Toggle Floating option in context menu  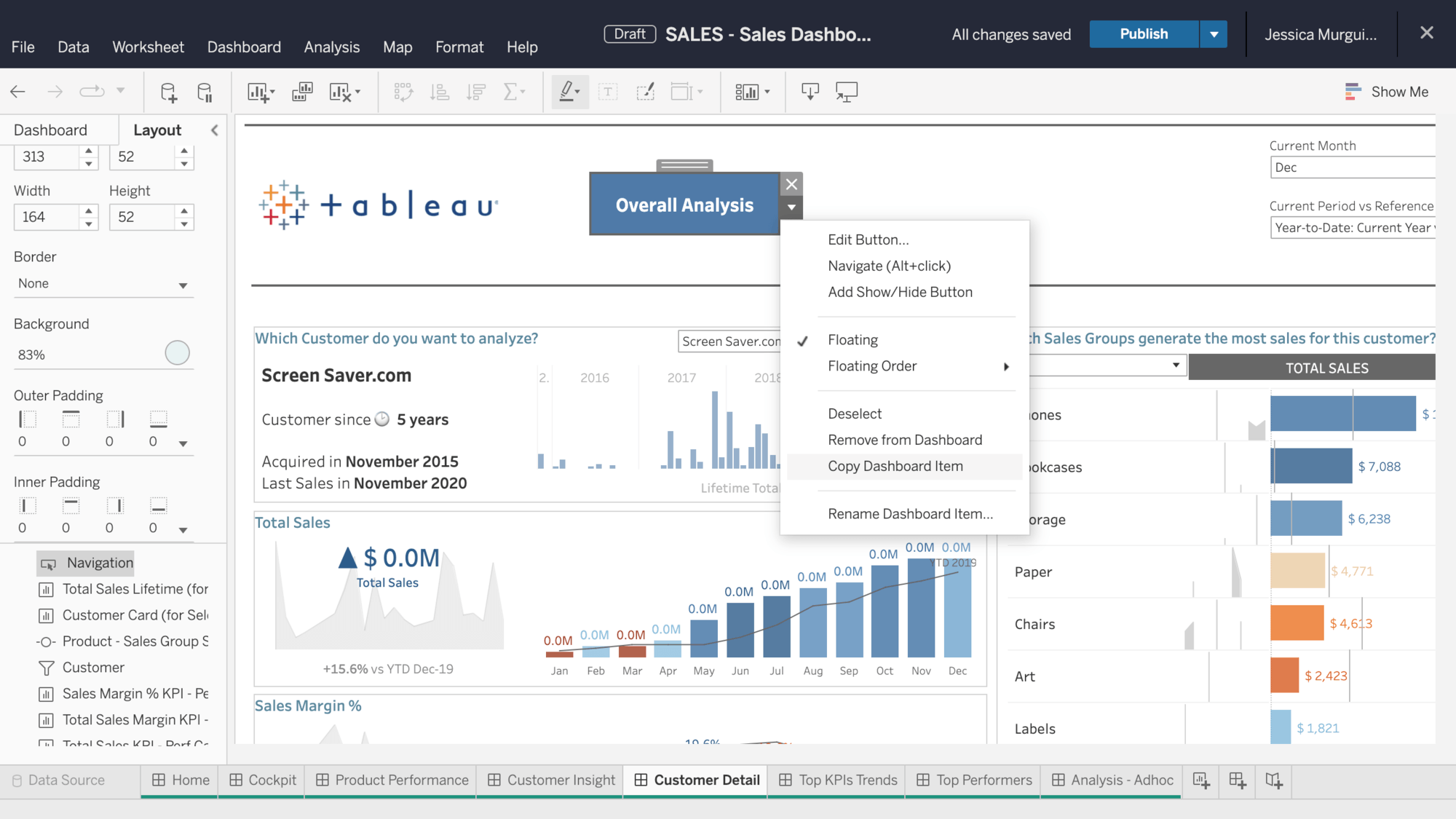[852, 339]
